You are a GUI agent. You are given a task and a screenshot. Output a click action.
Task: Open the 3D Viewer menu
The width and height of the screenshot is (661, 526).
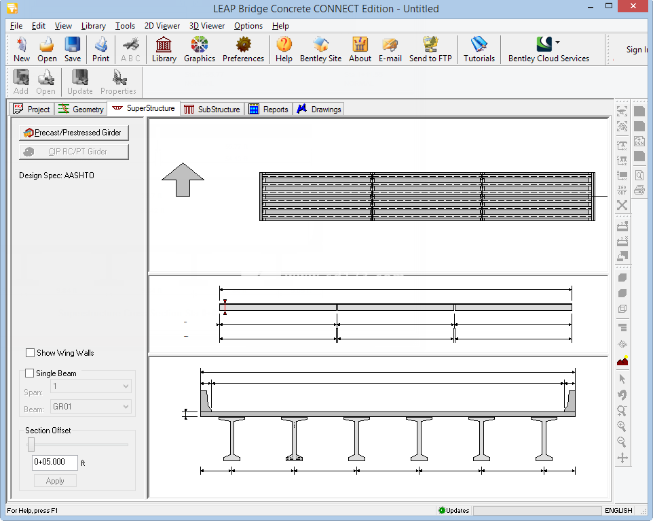click(x=207, y=26)
